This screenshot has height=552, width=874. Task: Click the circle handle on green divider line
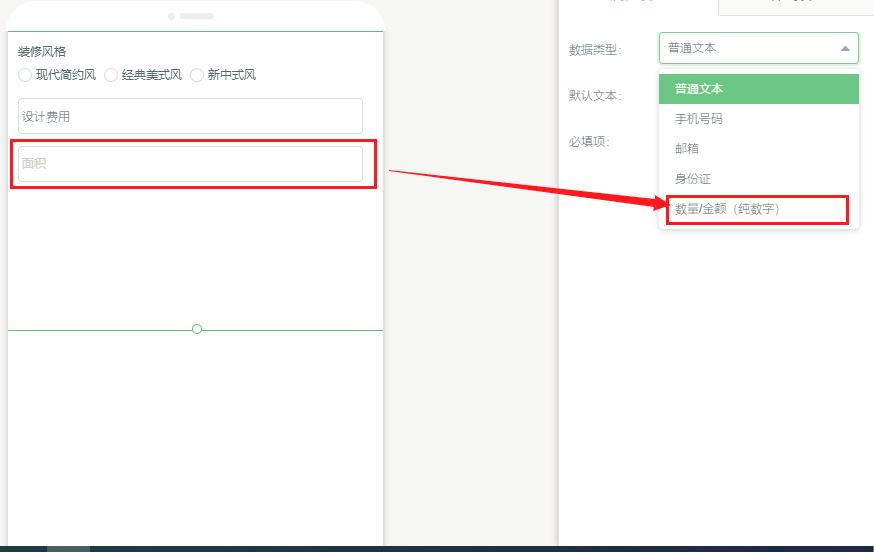point(197,329)
